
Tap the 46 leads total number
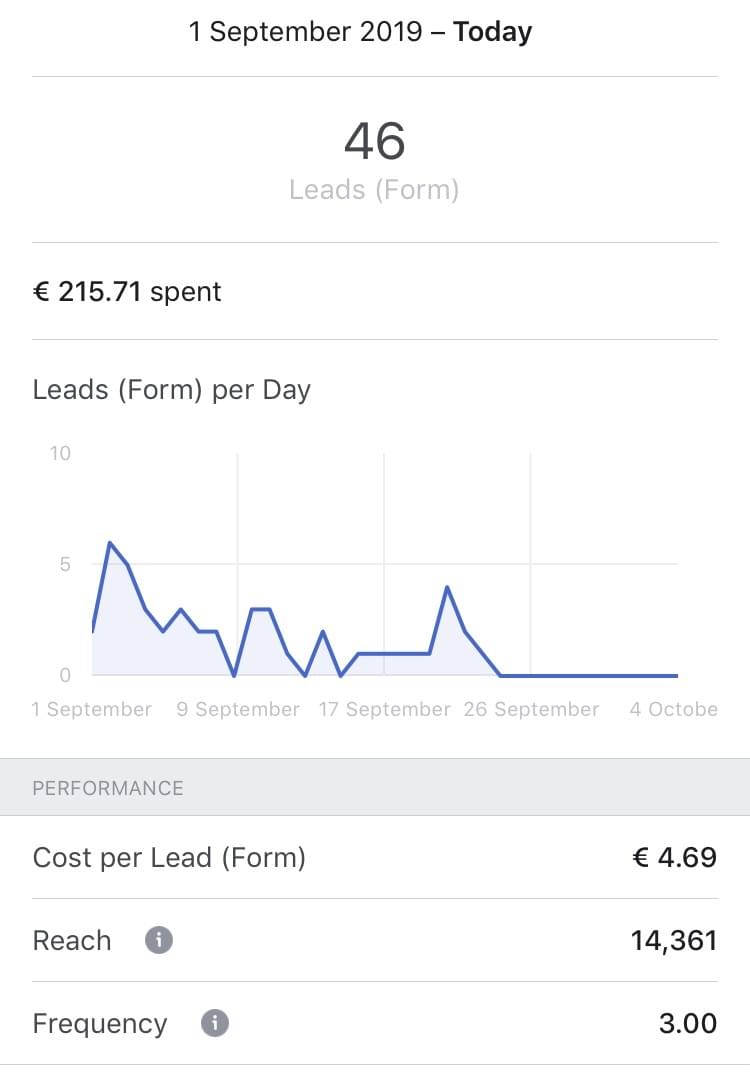(374, 141)
